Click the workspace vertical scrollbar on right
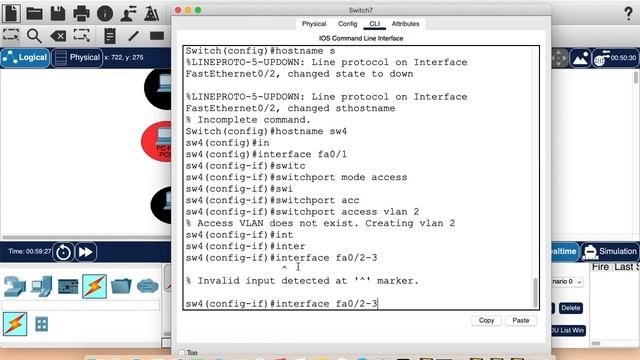 [636, 78]
